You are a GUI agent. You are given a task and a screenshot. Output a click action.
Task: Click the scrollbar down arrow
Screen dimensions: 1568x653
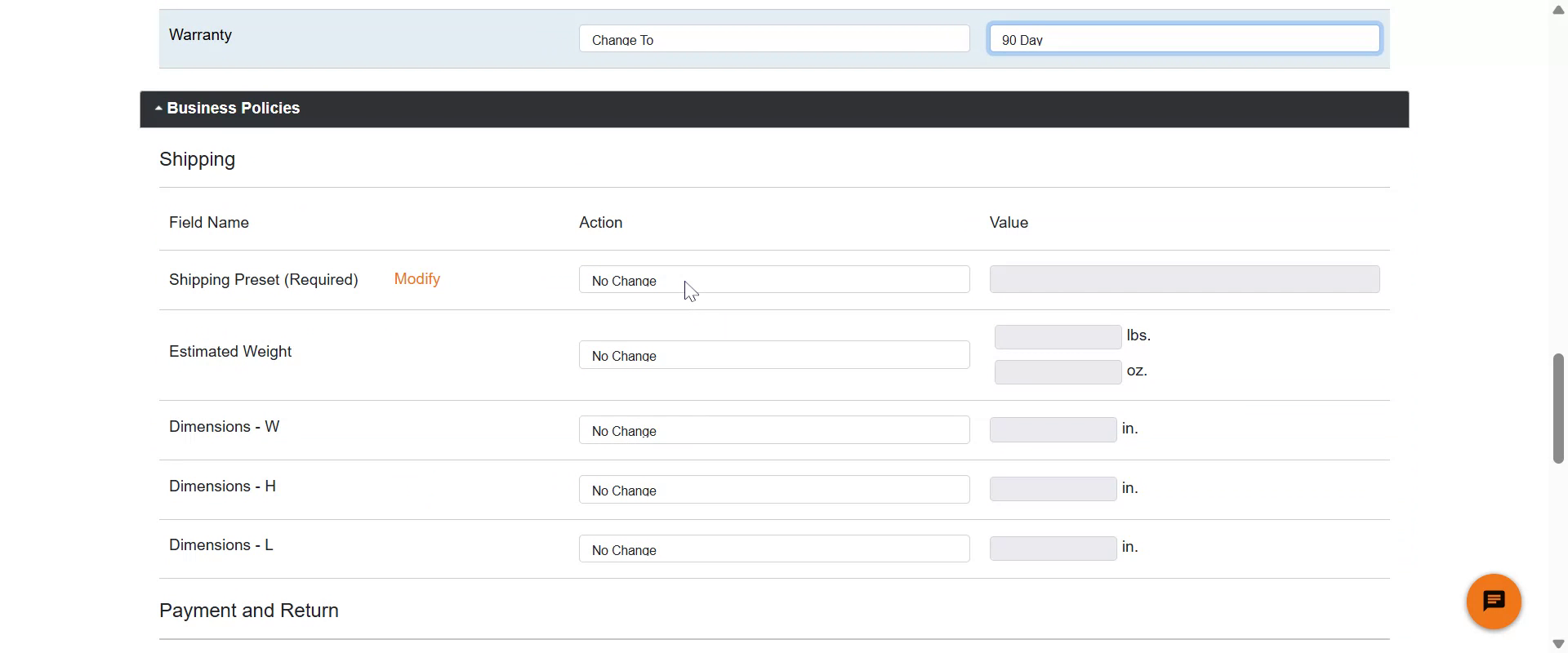point(1557,644)
